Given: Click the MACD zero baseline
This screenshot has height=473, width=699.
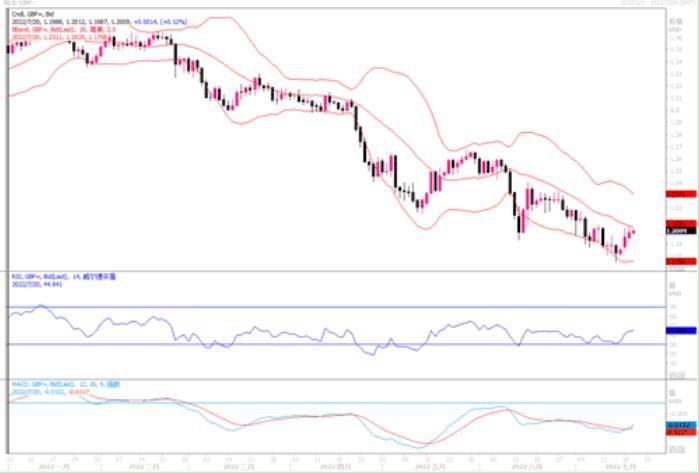Looking at the screenshot, I should 337,403.
